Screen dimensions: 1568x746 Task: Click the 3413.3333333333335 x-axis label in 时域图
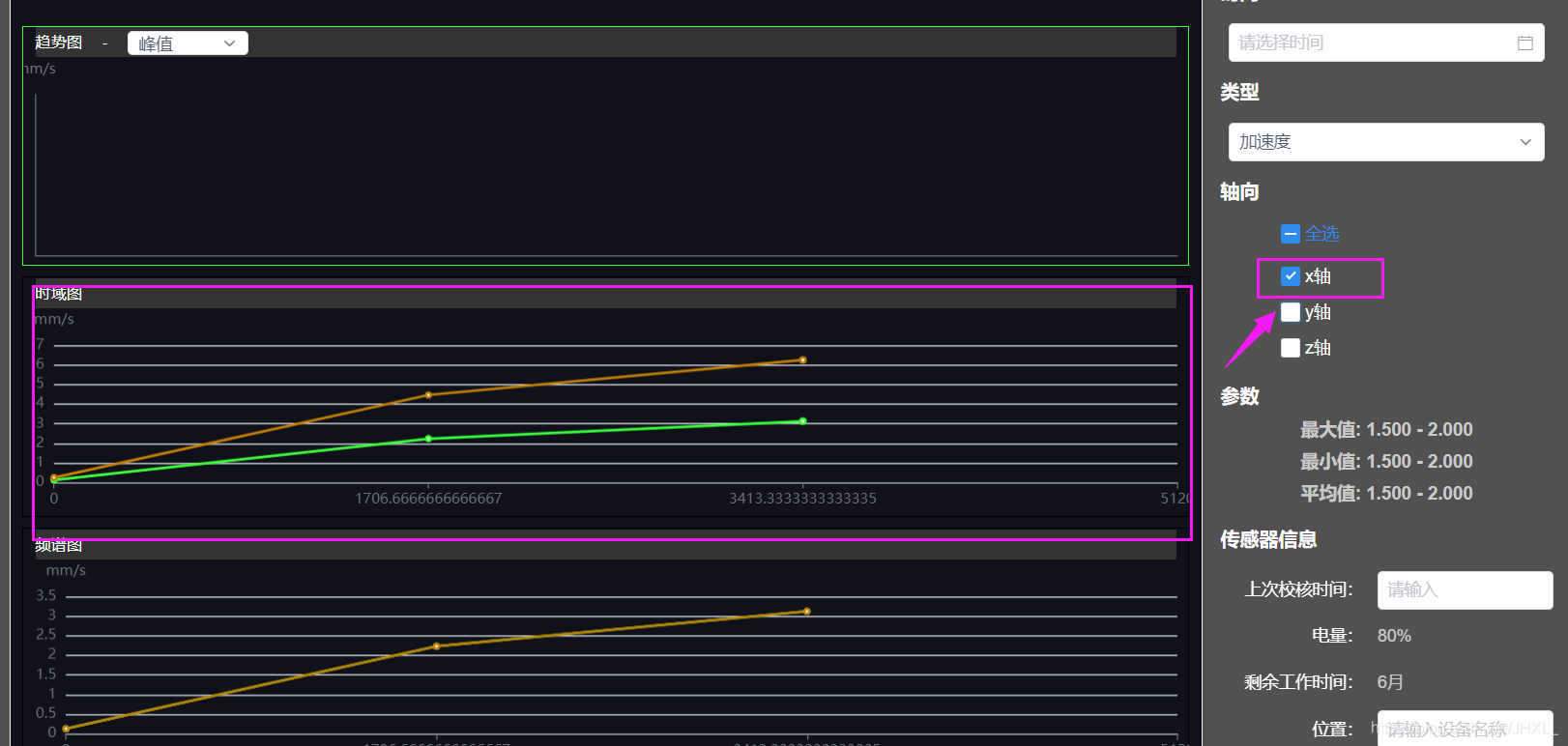point(802,499)
